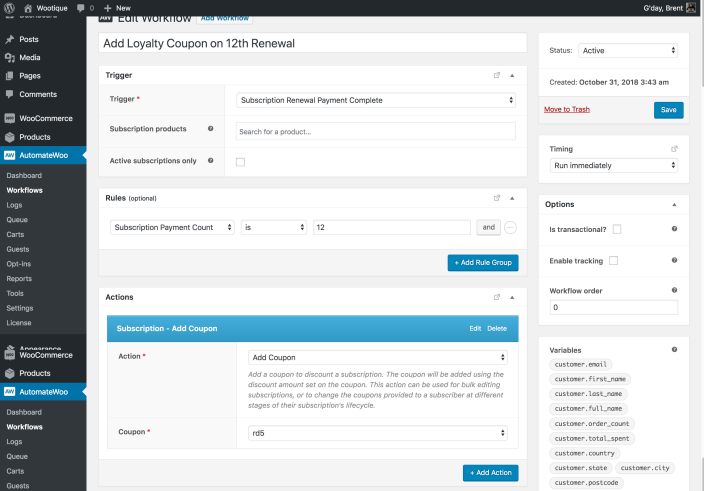704x491 pixels.
Task: Open the comments bubble in admin bar
Action: [82, 8]
